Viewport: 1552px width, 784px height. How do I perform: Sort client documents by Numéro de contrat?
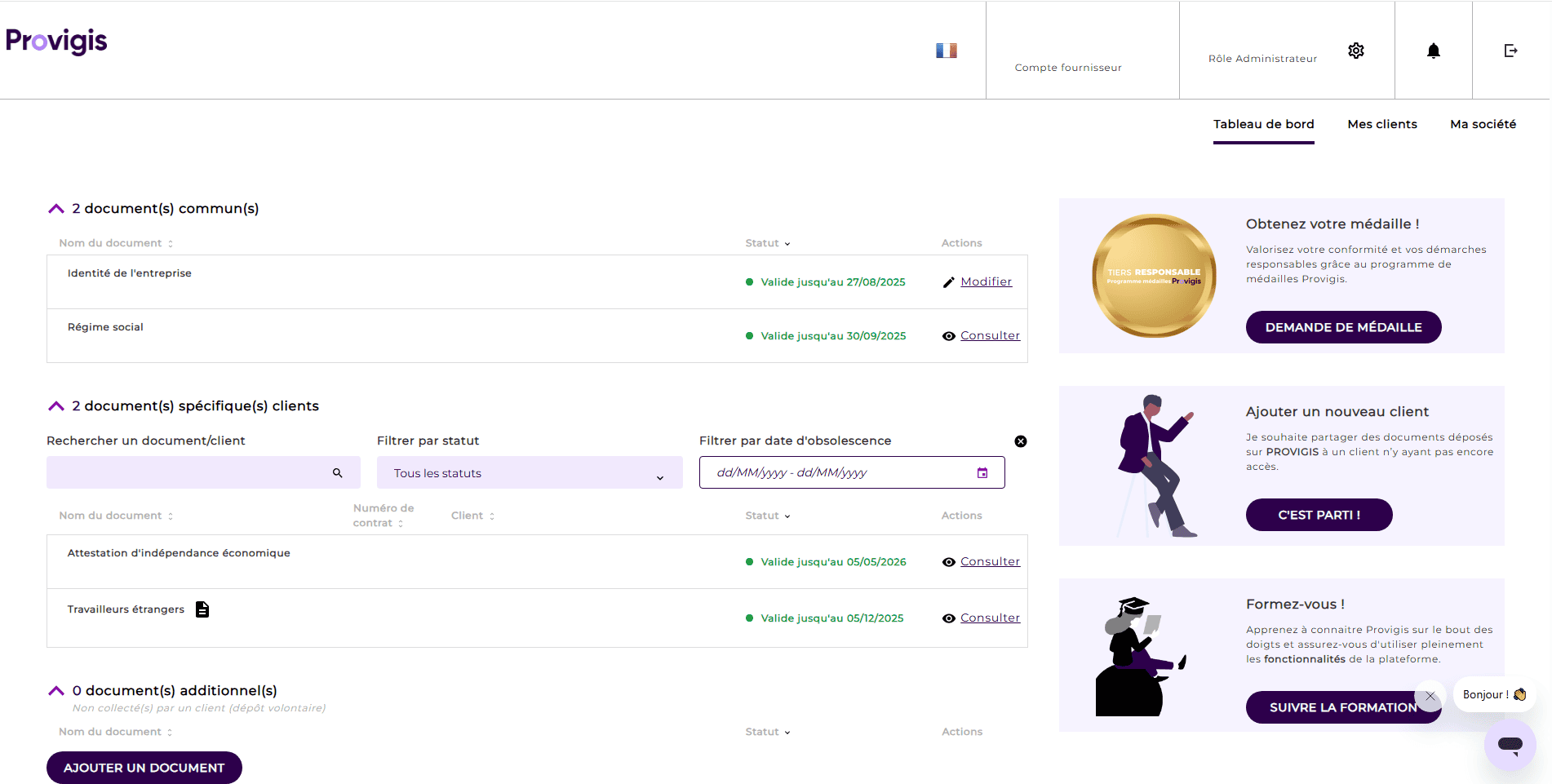point(384,516)
